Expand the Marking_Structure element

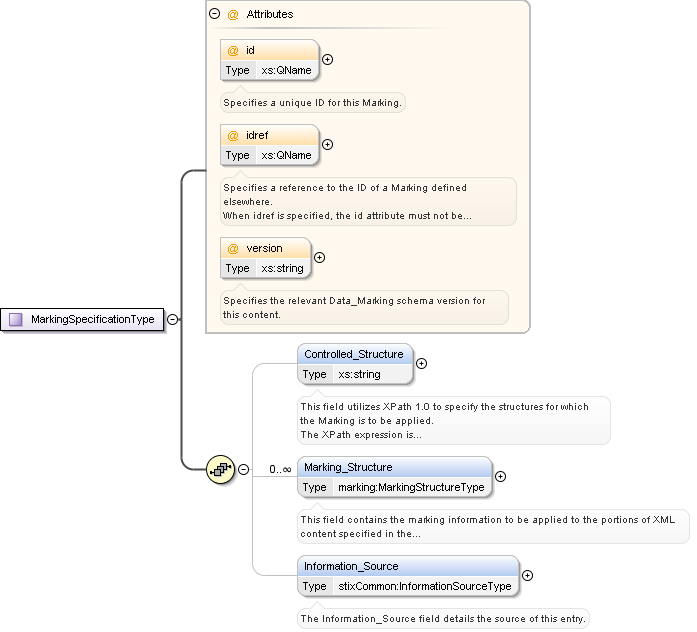pos(500,477)
